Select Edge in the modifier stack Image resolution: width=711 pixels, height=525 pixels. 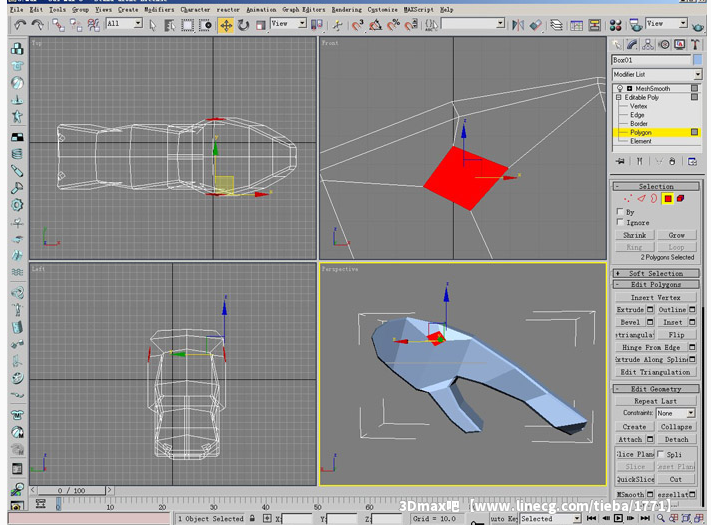[x=637, y=115]
